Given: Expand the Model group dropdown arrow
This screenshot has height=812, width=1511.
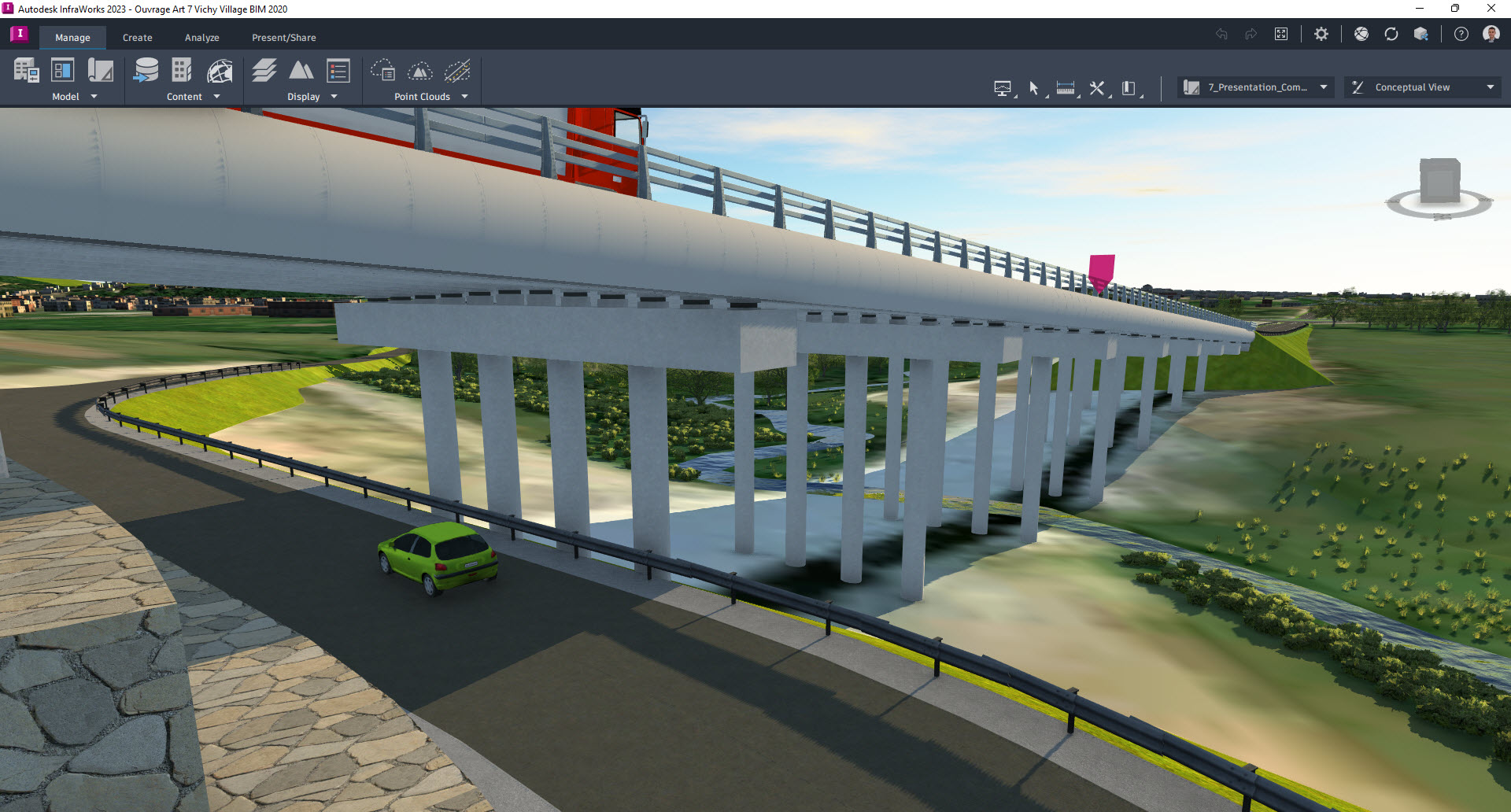Looking at the screenshot, I should click(94, 96).
